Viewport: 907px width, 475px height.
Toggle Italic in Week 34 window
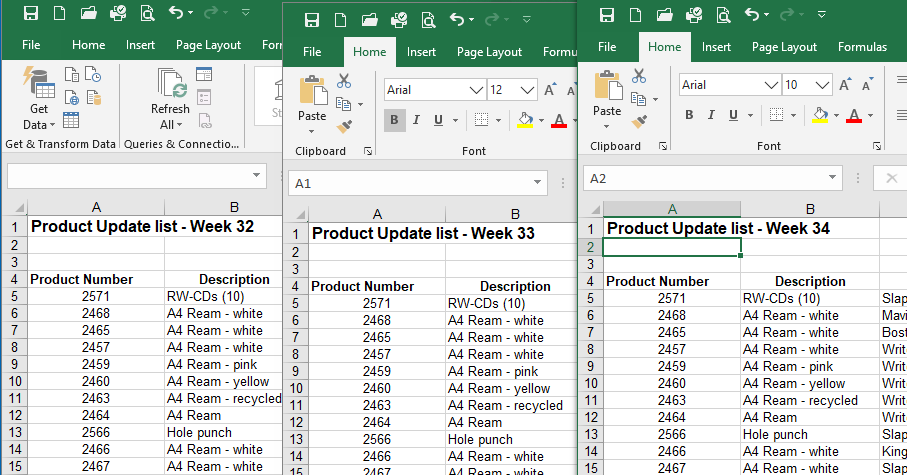click(x=711, y=116)
